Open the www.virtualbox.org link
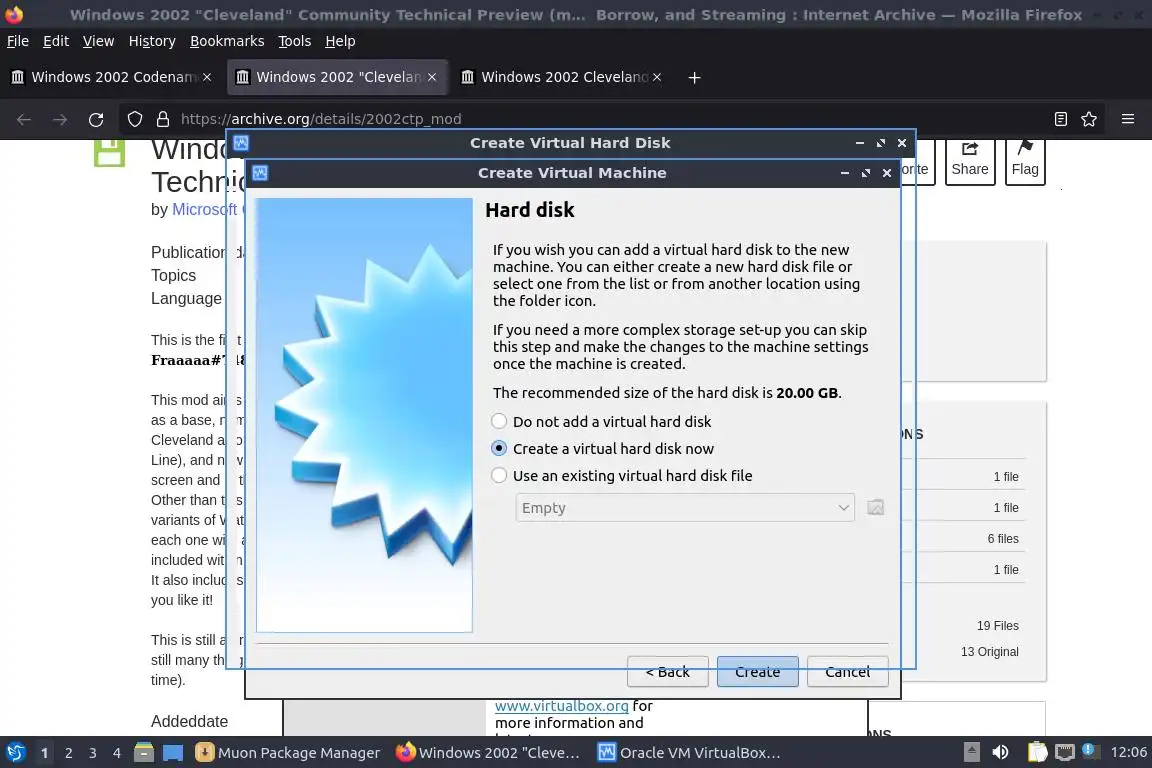This screenshot has width=1152, height=768. 561,706
